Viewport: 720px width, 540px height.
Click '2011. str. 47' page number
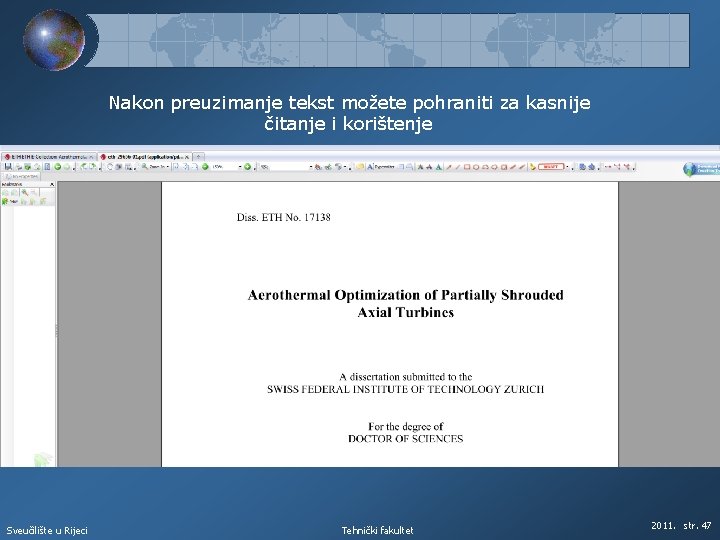click(x=681, y=525)
